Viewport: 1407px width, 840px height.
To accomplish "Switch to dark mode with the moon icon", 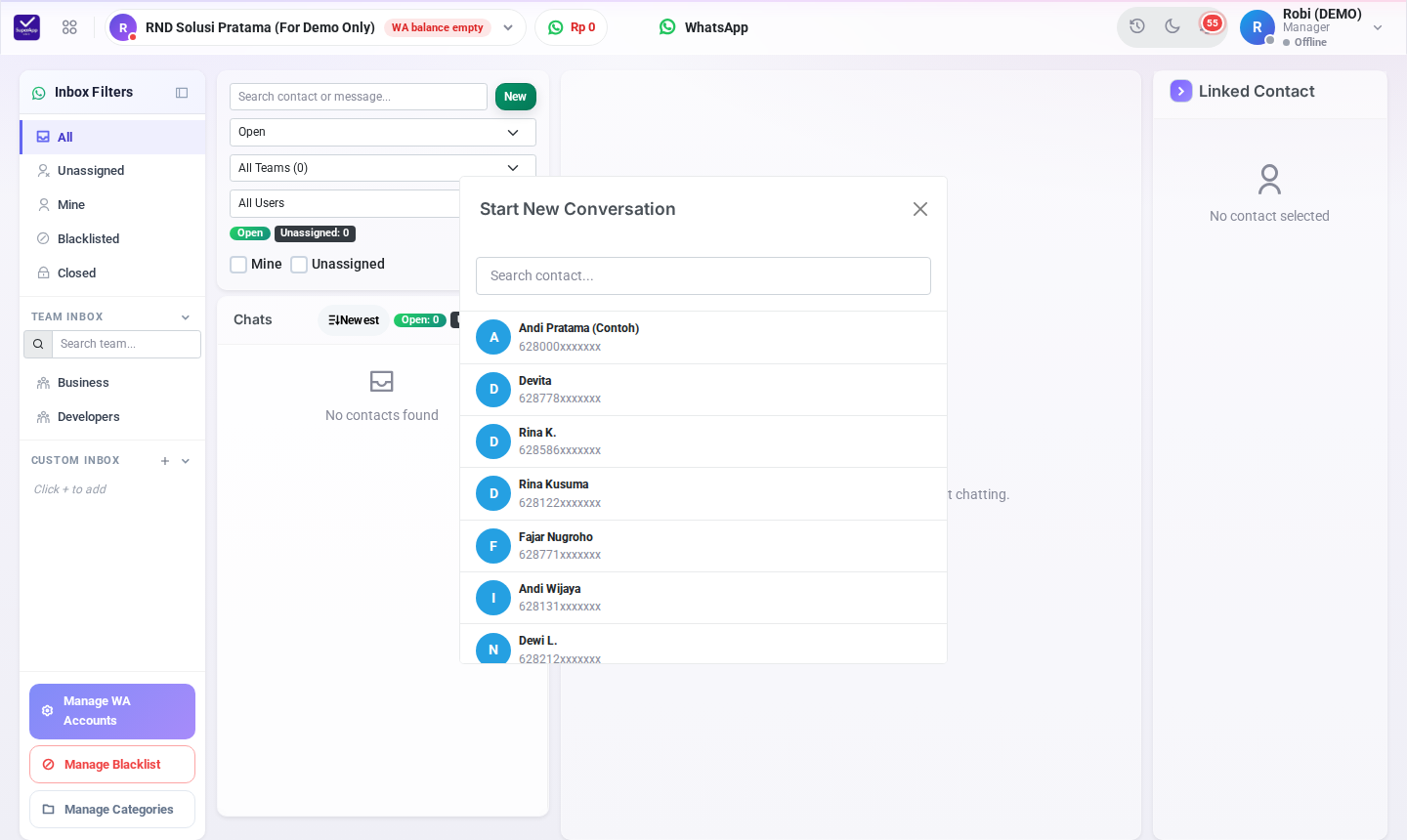I will (1172, 26).
